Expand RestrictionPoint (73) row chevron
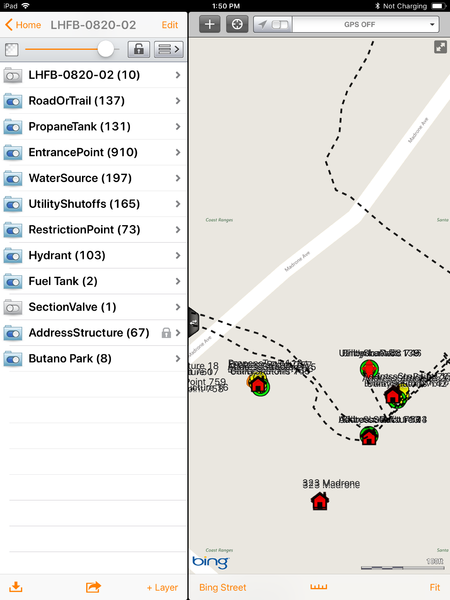Screen dimensions: 450x600 (178, 230)
